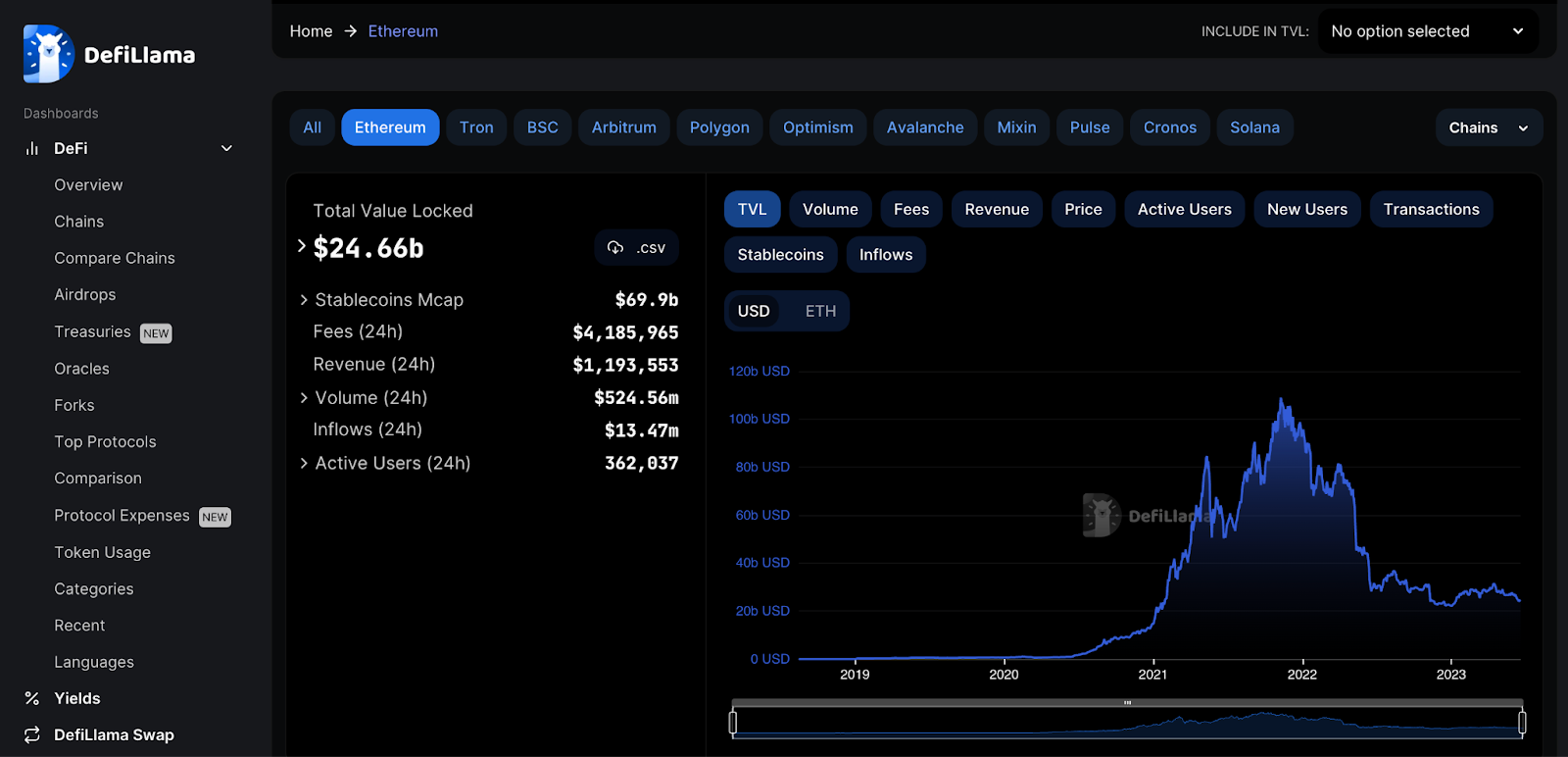View the Avalanche chain tab

coord(925,127)
